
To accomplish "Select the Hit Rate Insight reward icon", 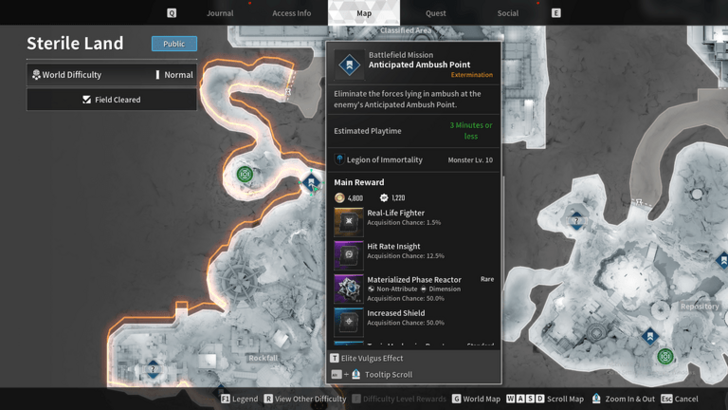I will [x=349, y=254].
